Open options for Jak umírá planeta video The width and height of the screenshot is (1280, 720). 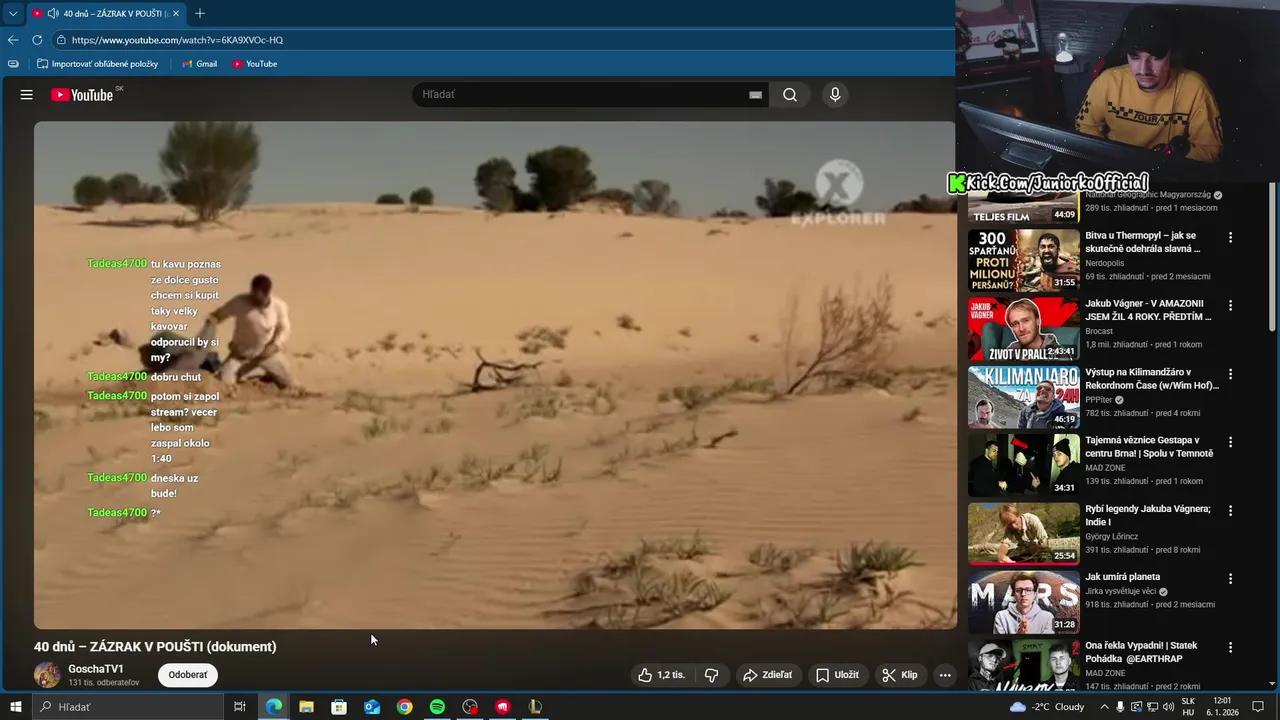(1231, 579)
